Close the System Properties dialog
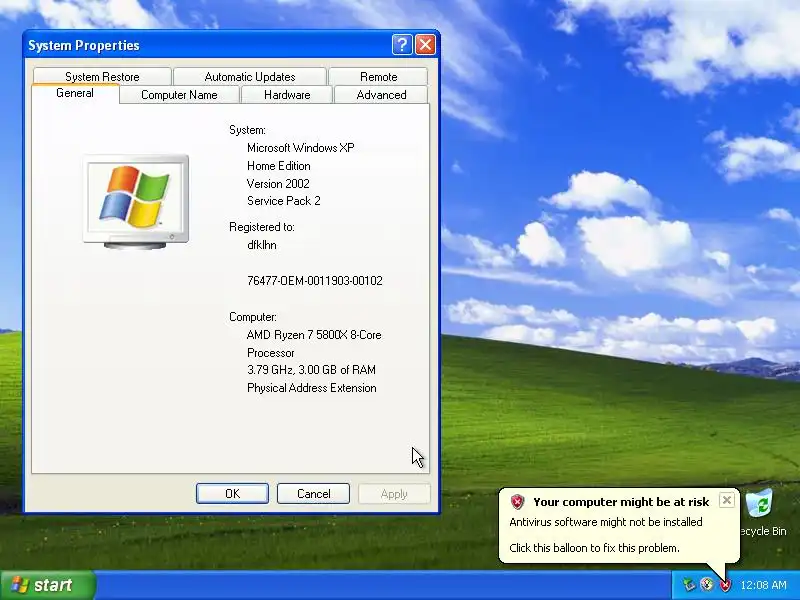Screen dimensions: 800x600 [x=425, y=45]
